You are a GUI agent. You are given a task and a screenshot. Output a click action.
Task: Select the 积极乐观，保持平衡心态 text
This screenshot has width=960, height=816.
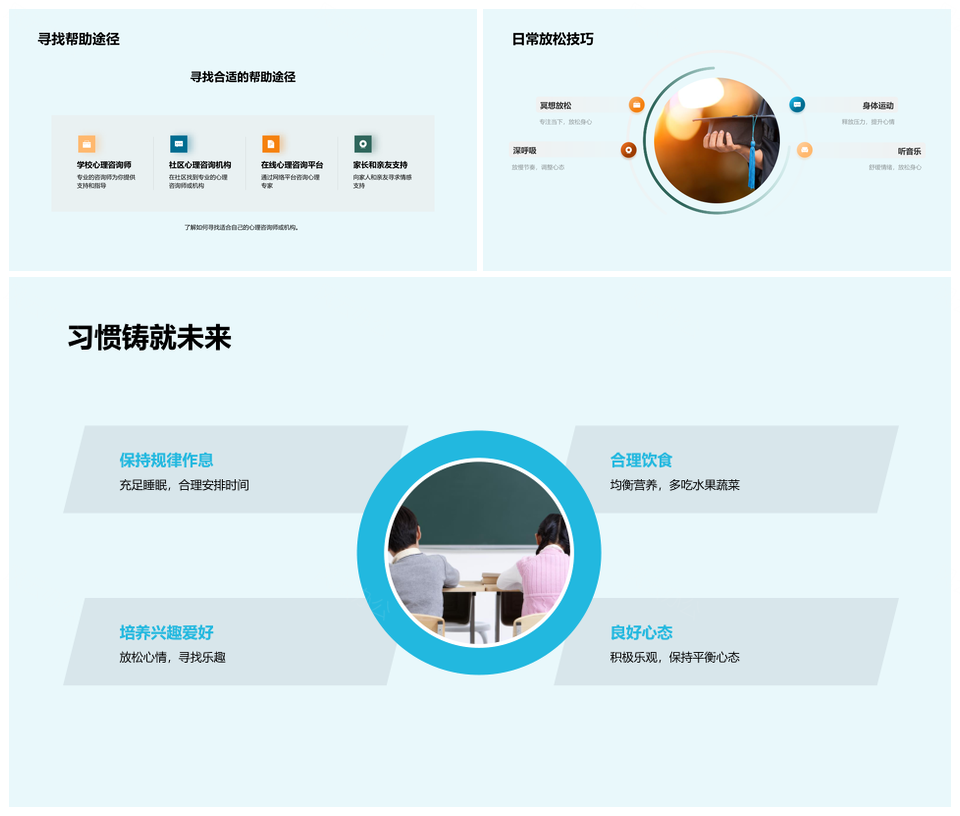[675, 657]
